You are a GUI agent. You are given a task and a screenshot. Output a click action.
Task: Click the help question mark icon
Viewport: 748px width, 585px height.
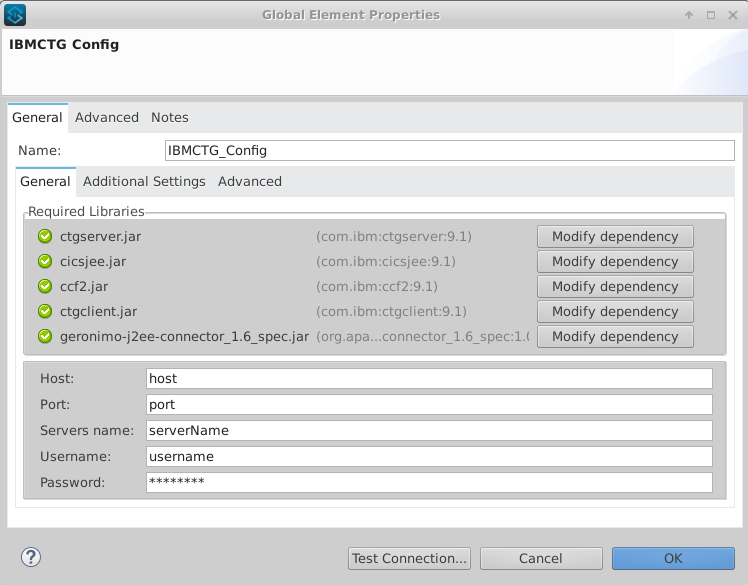point(30,557)
